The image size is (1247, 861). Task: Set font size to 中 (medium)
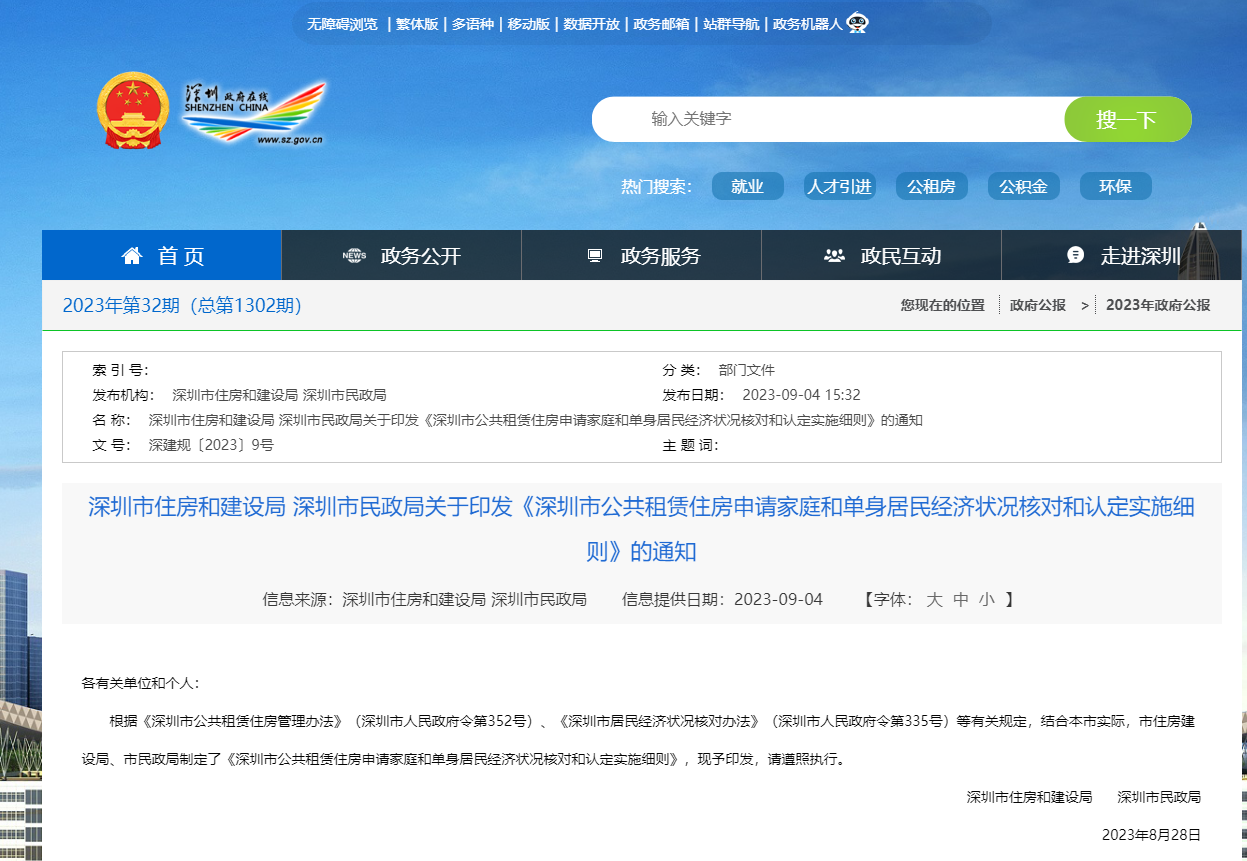[x=961, y=600]
